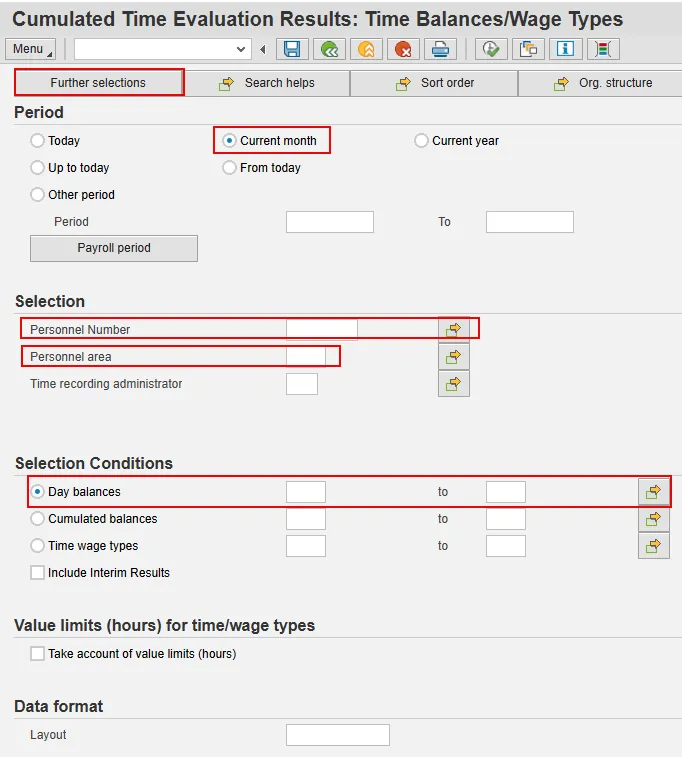Click the Execute clock icon
The width and height of the screenshot is (682, 757).
(x=491, y=49)
